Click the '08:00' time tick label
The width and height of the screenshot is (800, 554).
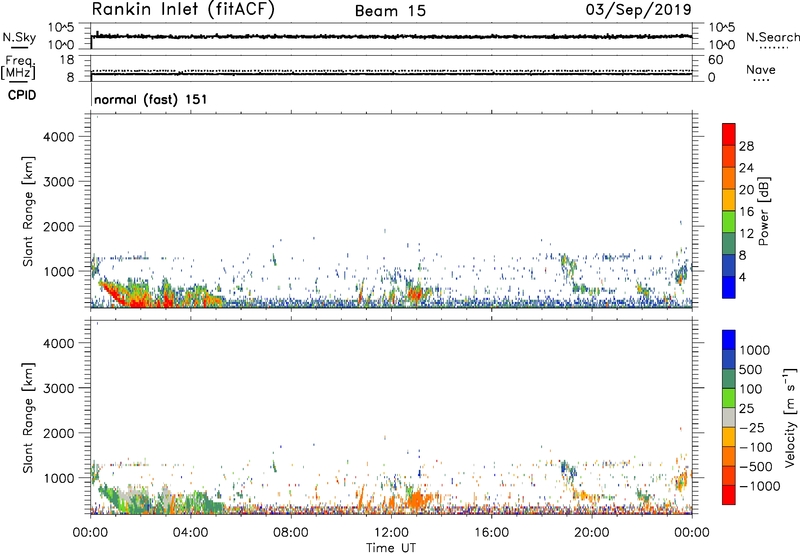291,533
